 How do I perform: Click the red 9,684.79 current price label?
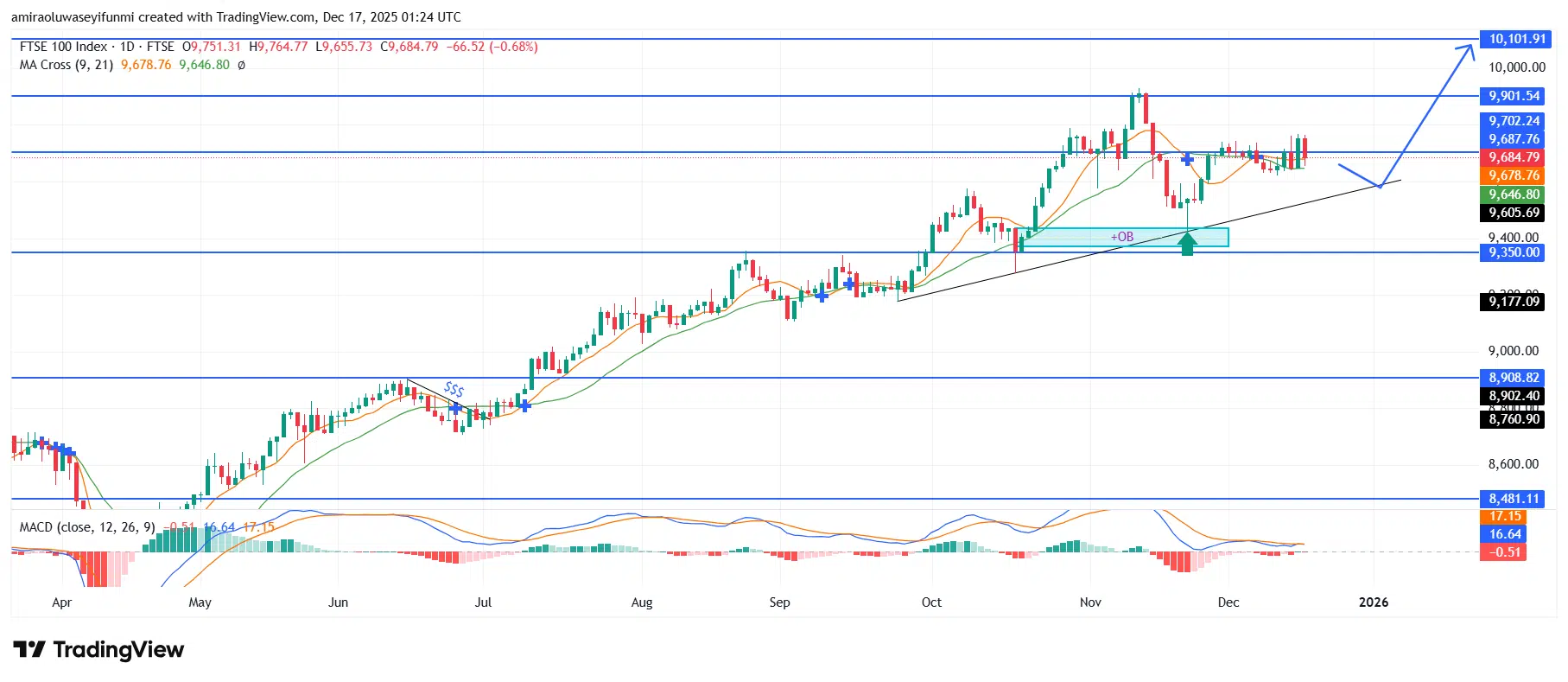point(1514,157)
